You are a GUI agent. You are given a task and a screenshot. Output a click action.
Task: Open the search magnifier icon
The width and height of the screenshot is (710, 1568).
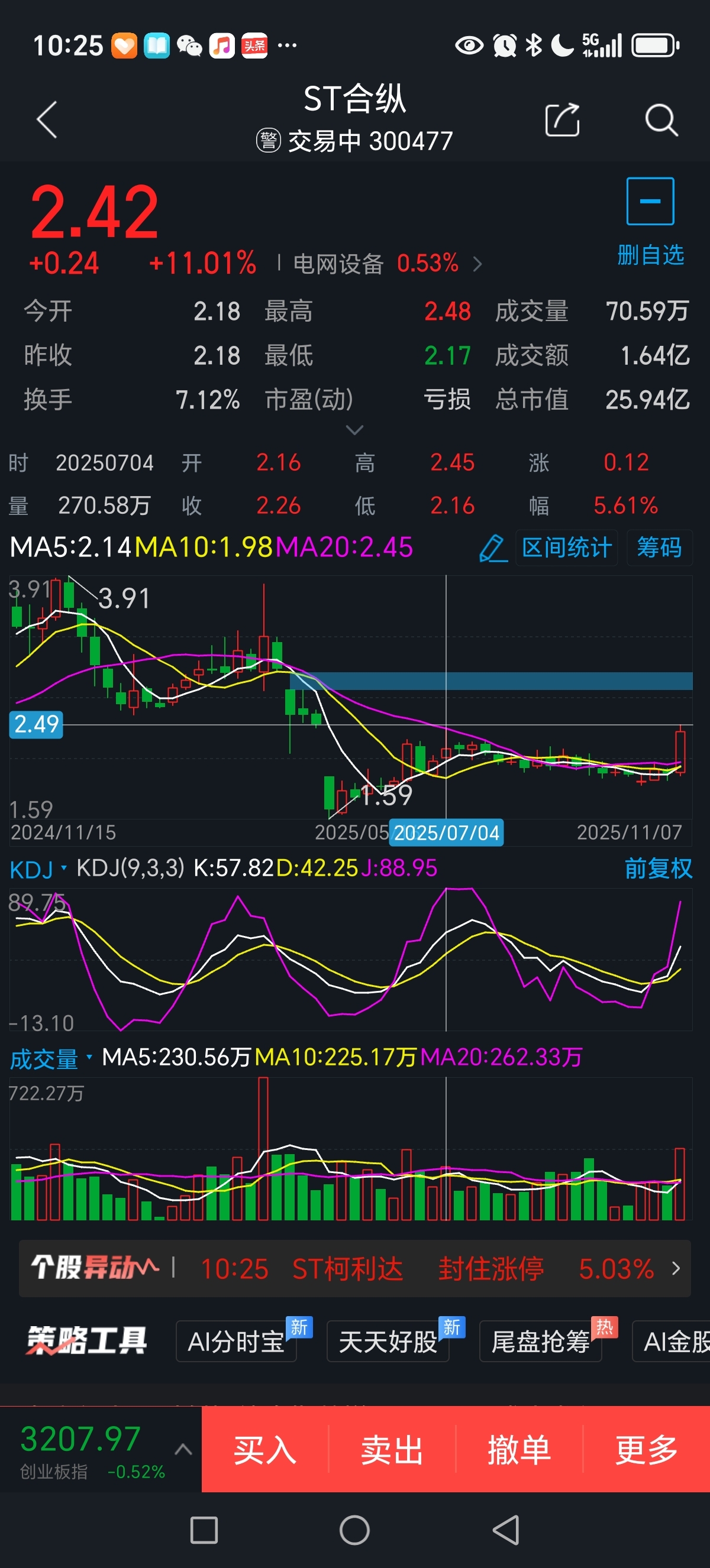click(661, 119)
